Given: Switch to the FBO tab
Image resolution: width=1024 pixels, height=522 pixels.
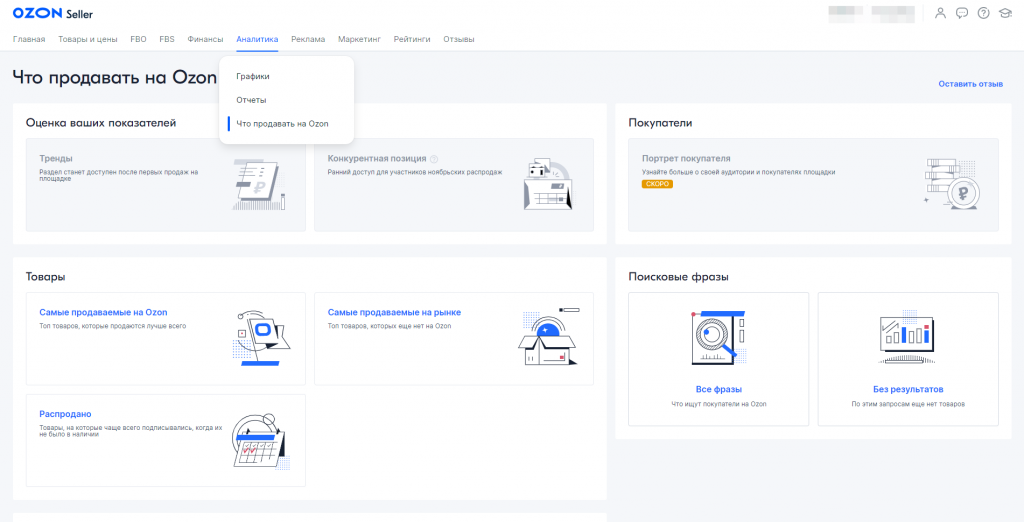Looking at the screenshot, I should pos(138,39).
